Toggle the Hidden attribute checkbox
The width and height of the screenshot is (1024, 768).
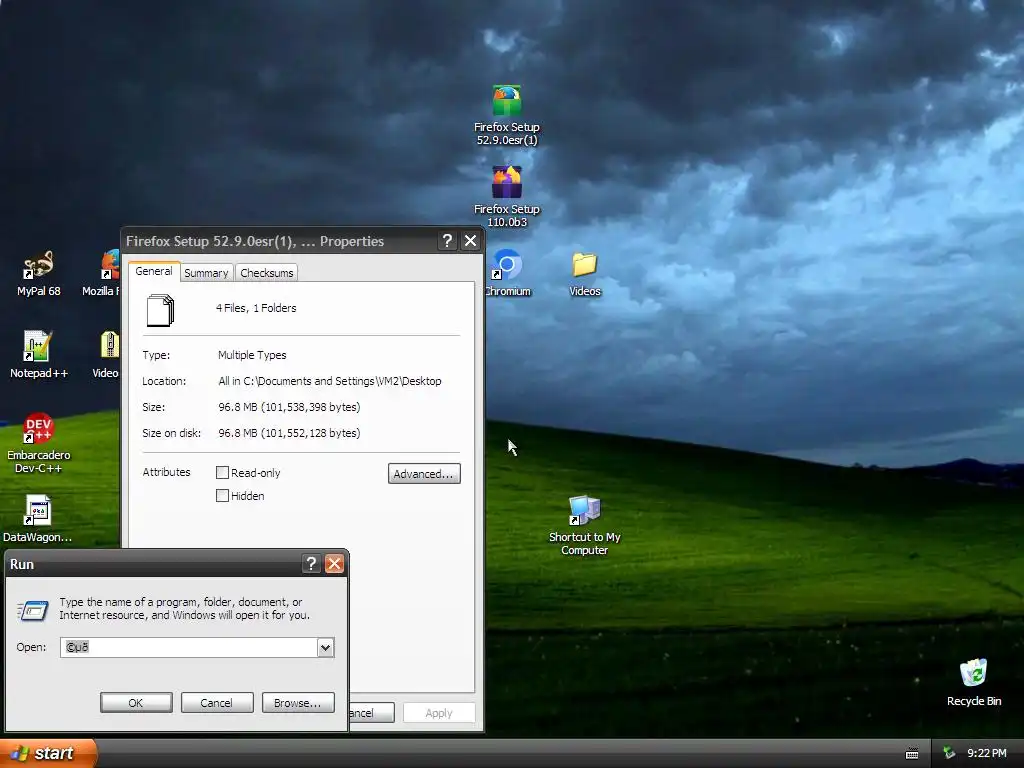pyautogui.click(x=222, y=496)
